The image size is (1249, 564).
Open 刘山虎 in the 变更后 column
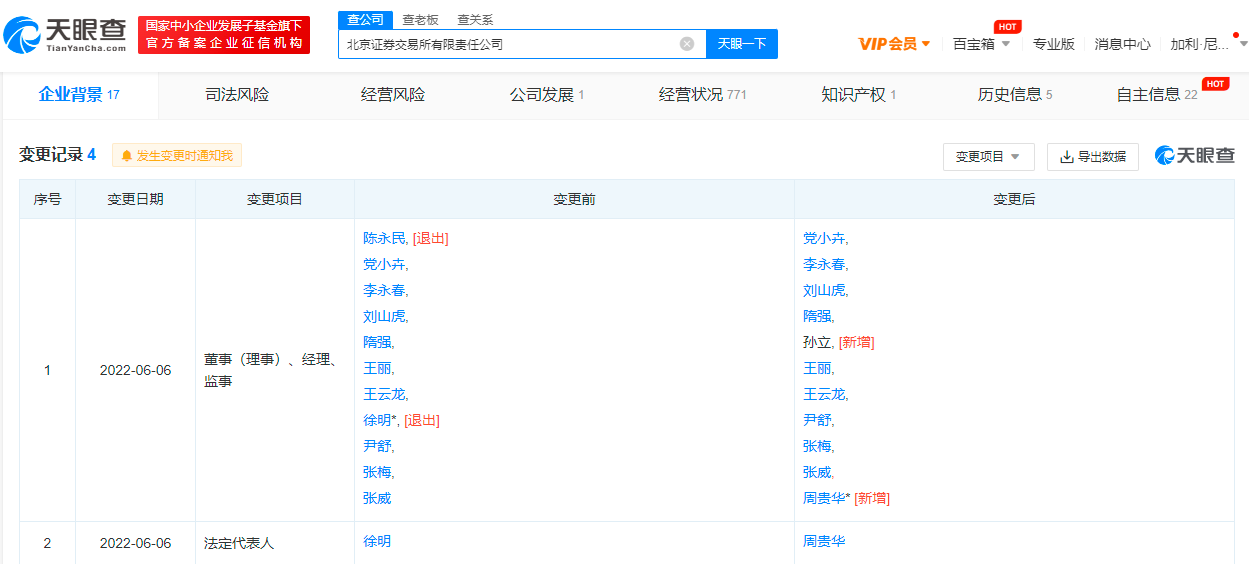point(824,290)
